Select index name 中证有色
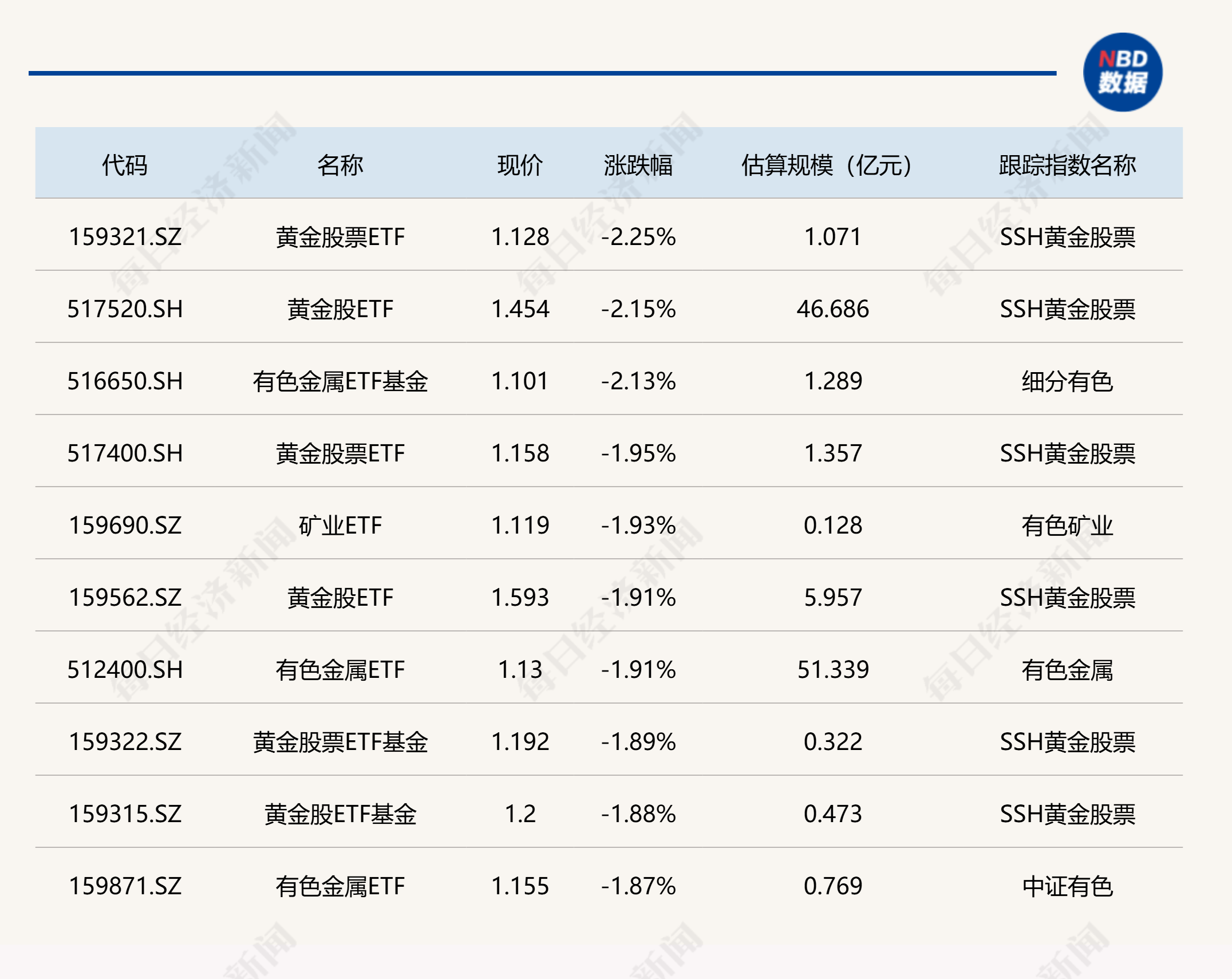Screen dimensions: 1232x979 1068,886
